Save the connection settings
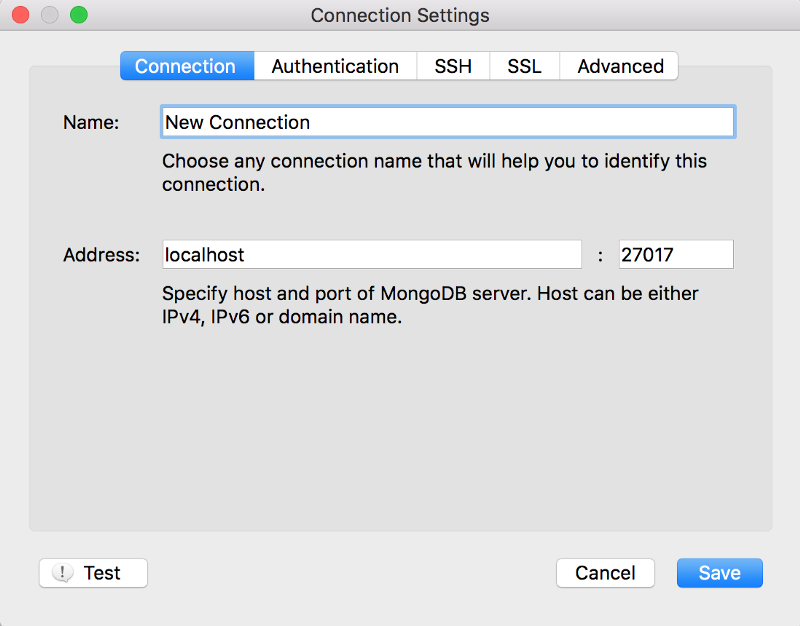 point(719,573)
